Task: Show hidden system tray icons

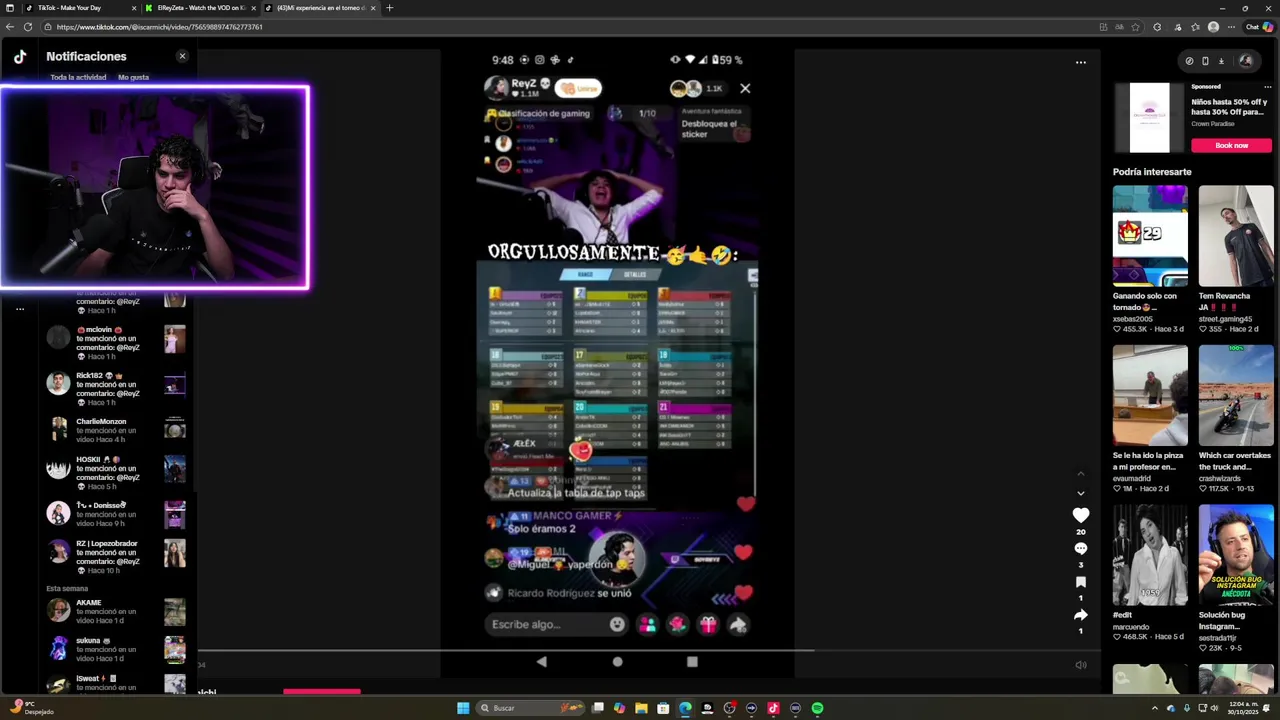Action: pos(1155,708)
